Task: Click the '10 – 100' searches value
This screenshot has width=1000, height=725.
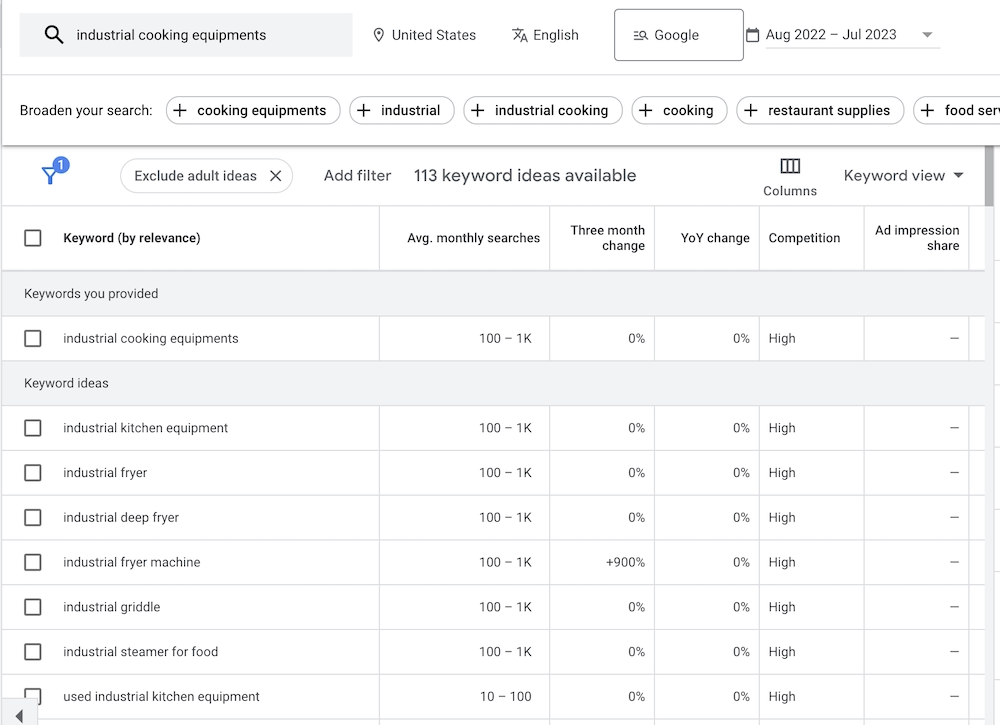Action: pyautogui.click(x=506, y=696)
